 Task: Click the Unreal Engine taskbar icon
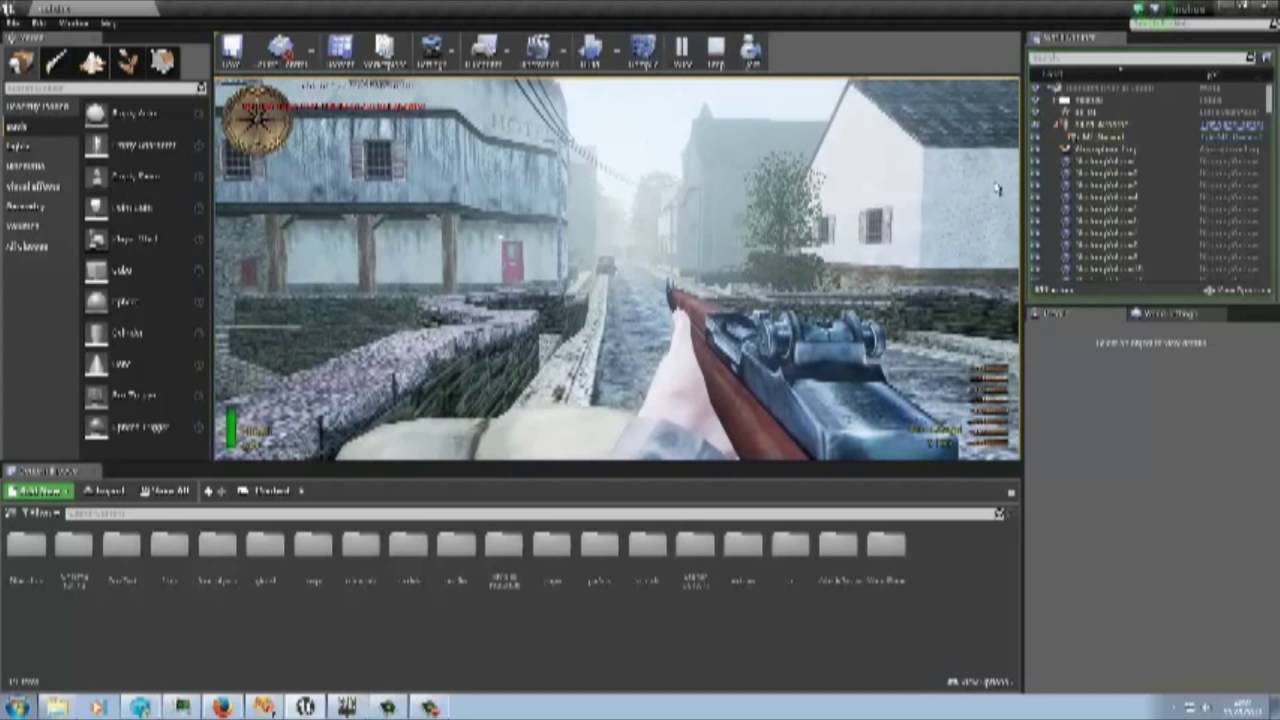point(305,707)
